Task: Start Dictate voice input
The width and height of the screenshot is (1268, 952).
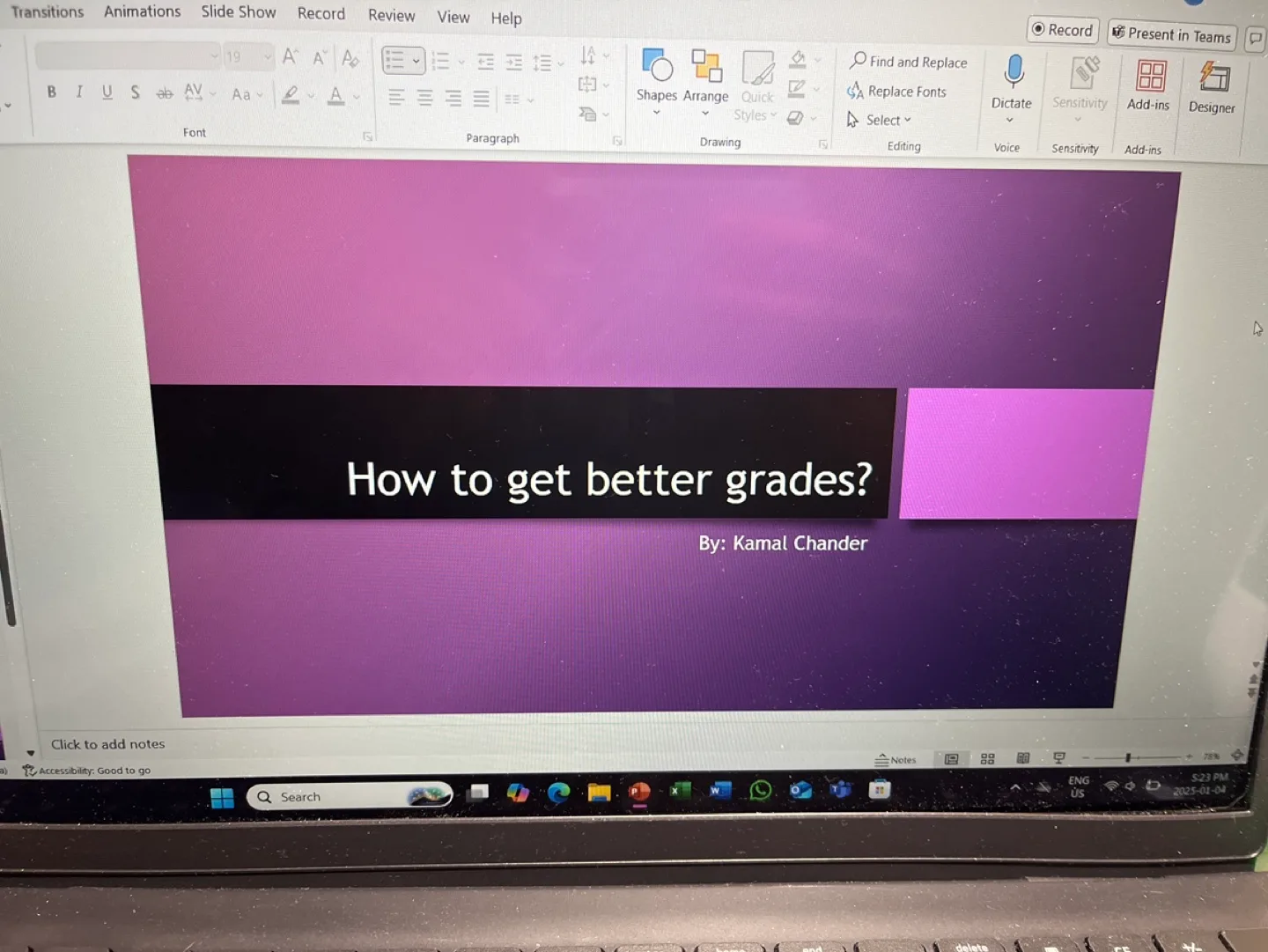Action: pos(1012,86)
